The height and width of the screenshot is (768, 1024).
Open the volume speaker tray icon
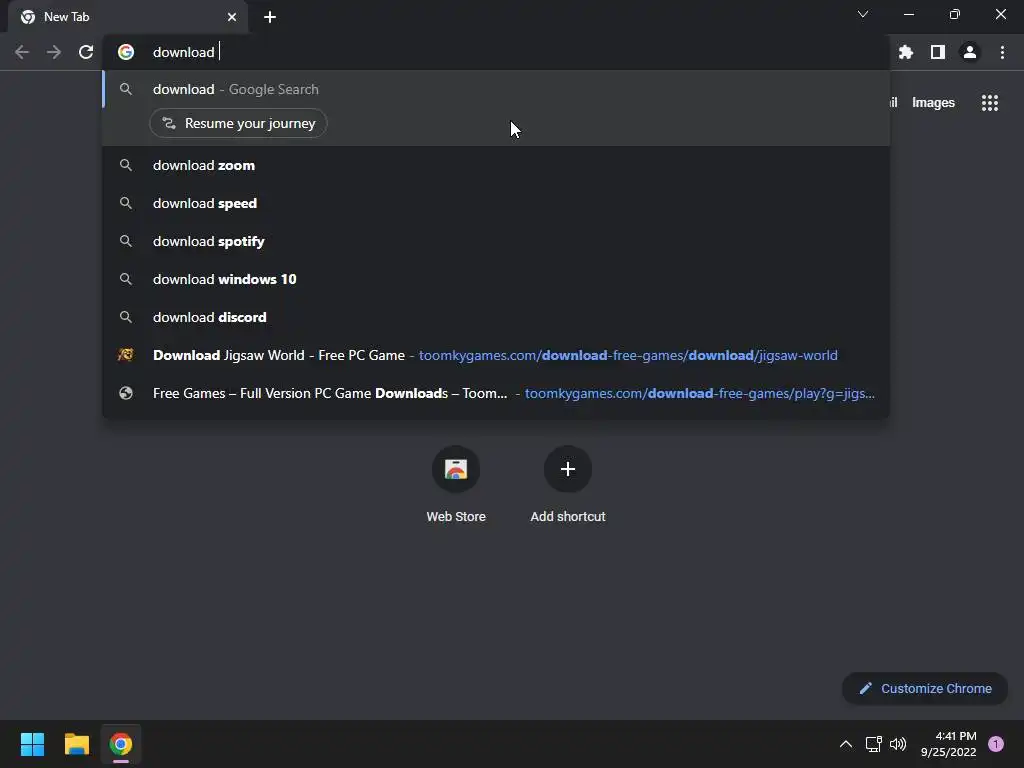point(898,744)
